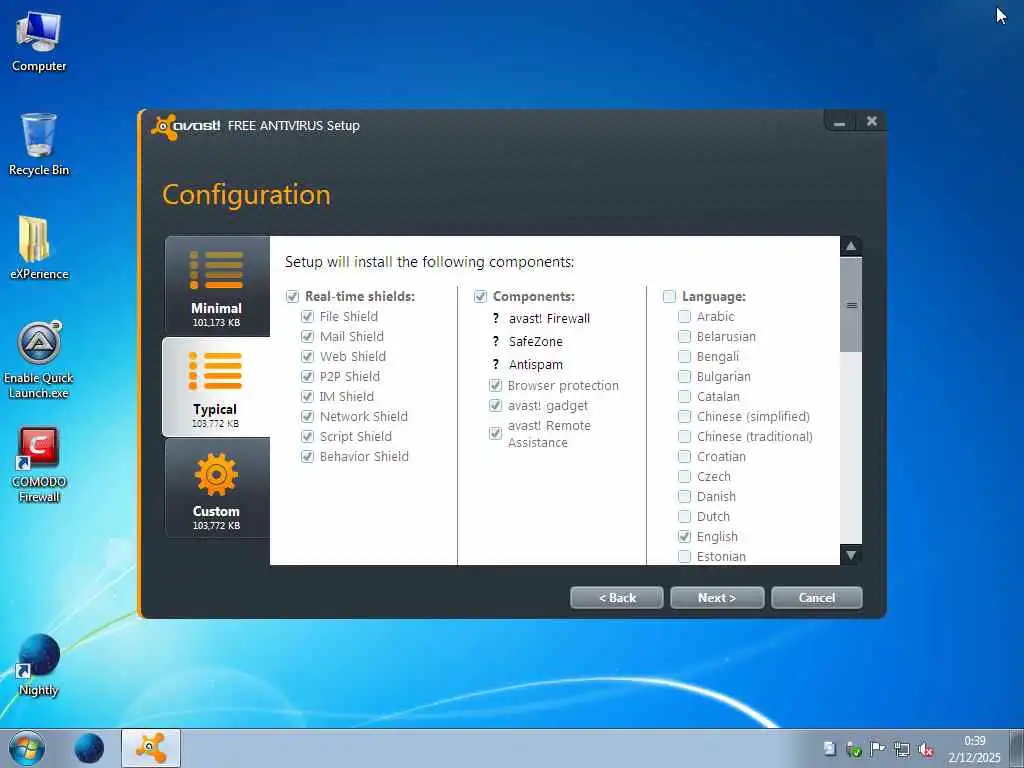Enable the Czech language checkbox
Screen dimensions: 1024x768
coord(684,477)
